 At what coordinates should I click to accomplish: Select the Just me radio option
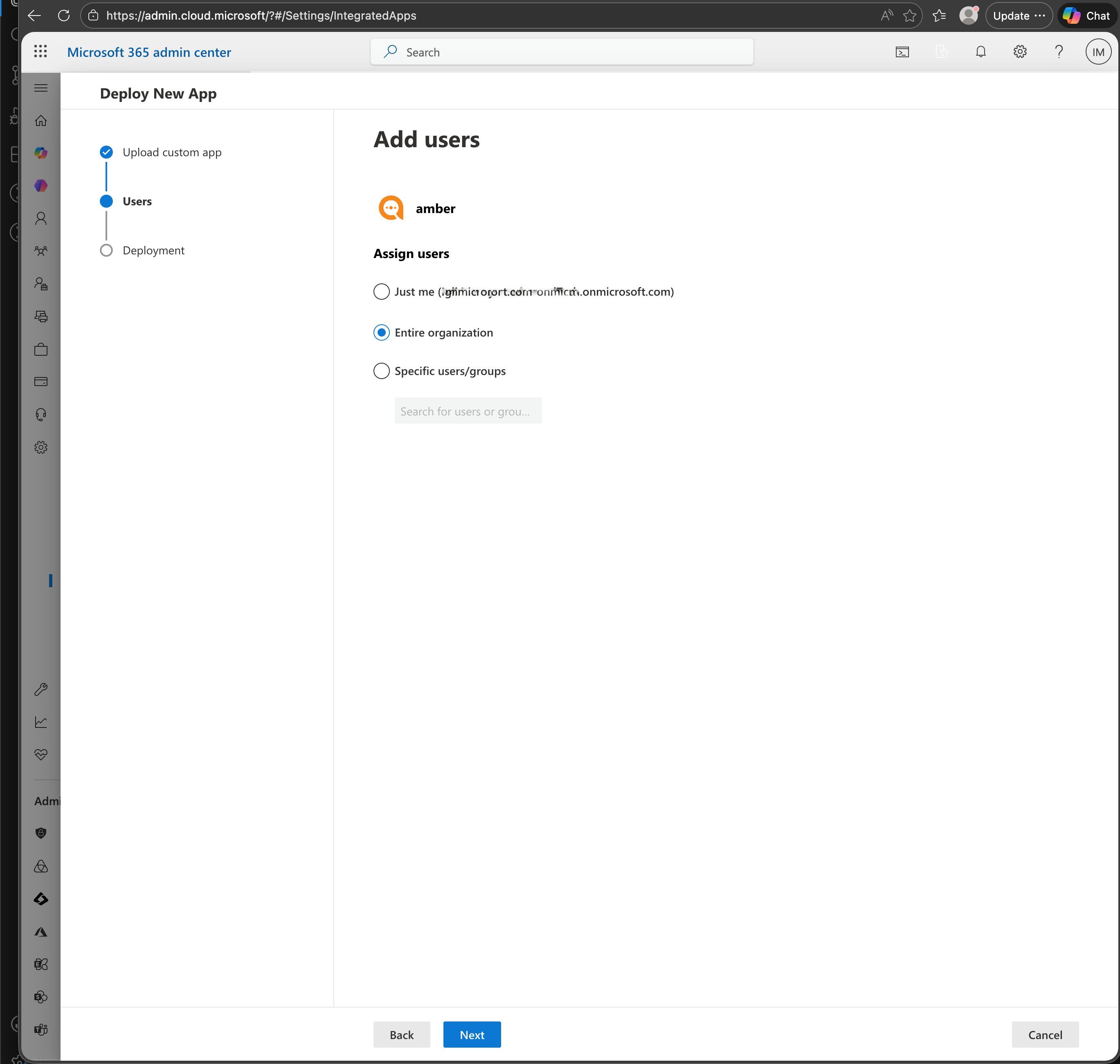(x=381, y=292)
